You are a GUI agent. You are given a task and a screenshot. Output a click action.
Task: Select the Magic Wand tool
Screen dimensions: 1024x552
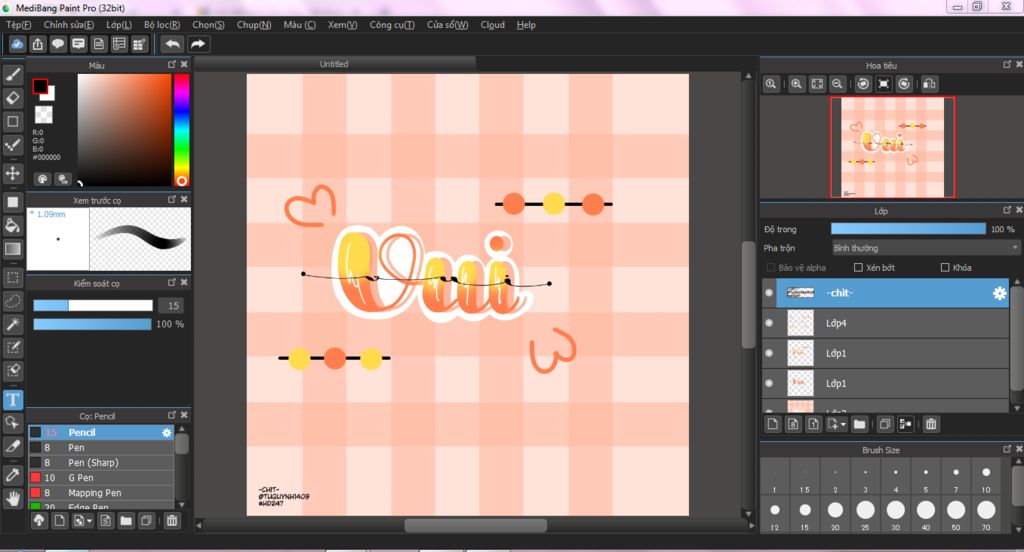click(x=12, y=324)
